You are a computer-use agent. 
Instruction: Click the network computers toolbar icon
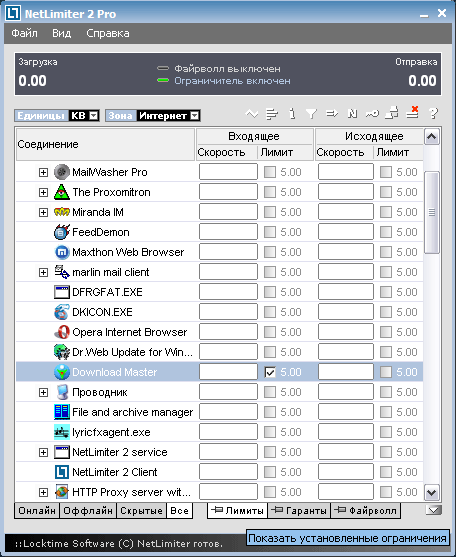(392, 113)
